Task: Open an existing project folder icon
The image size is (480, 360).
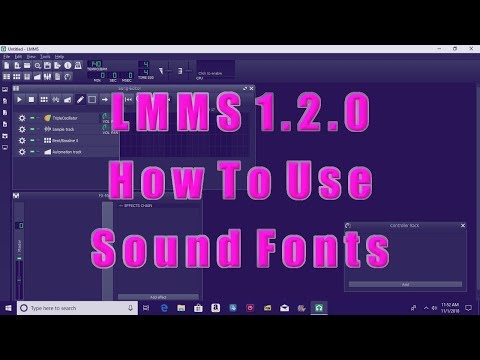Action: (x=27, y=66)
